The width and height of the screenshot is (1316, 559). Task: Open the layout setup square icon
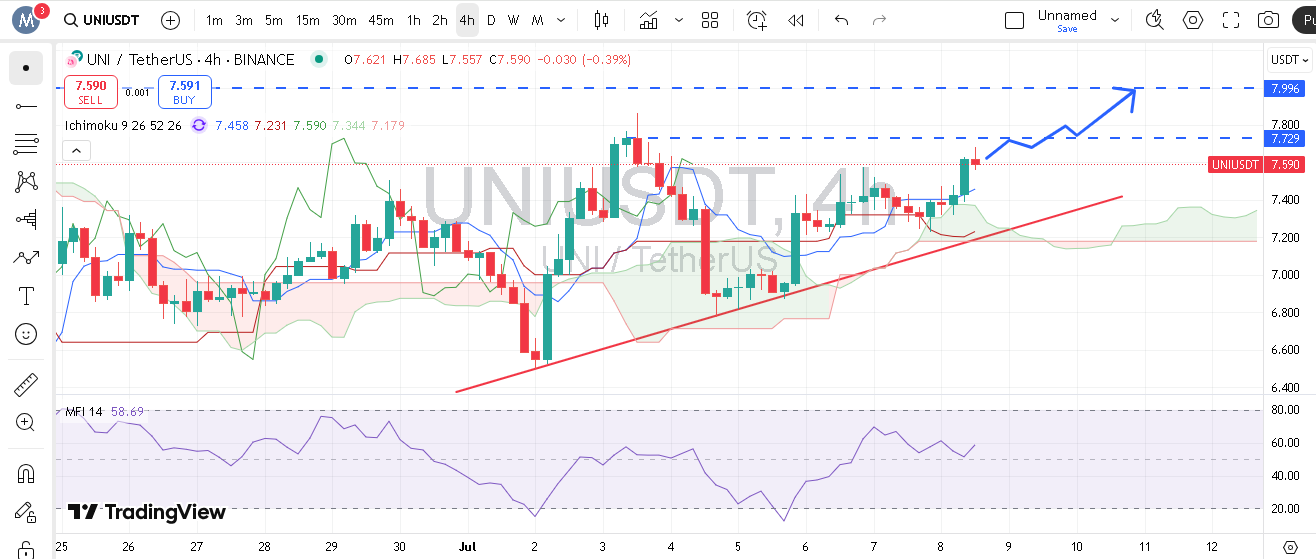[1014, 20]
